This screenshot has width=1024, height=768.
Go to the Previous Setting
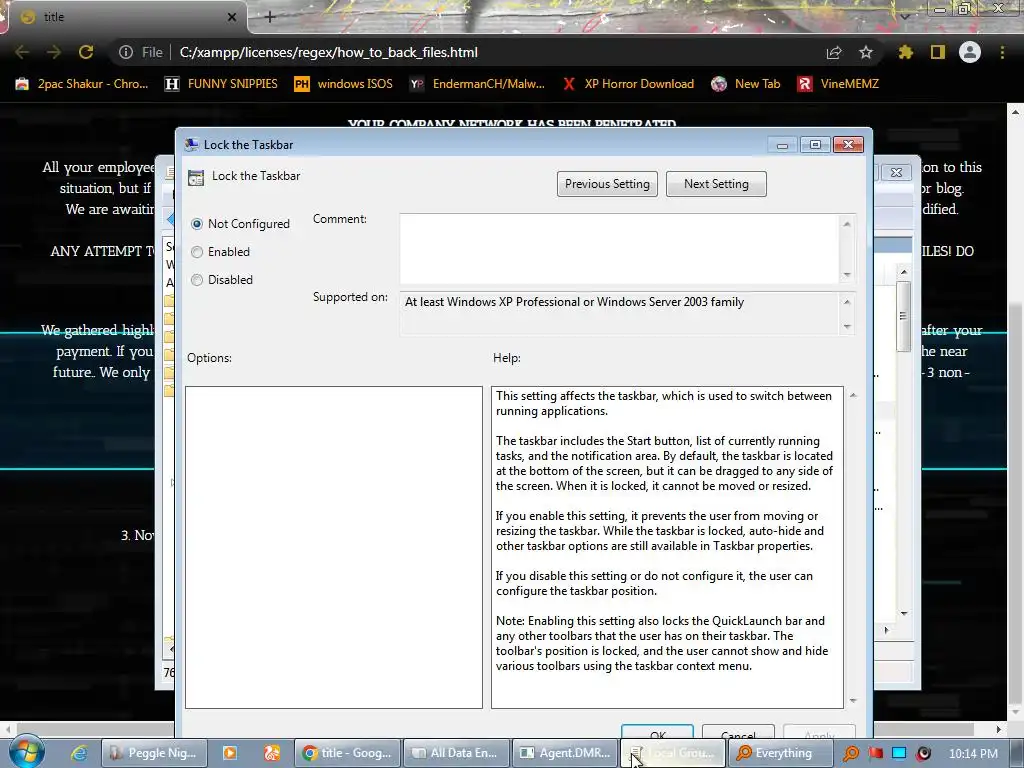(x=607, y=184)
